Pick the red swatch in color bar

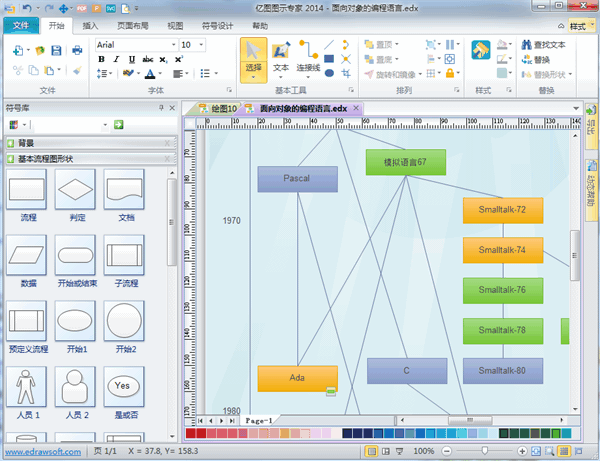click(x=191, y=435)
